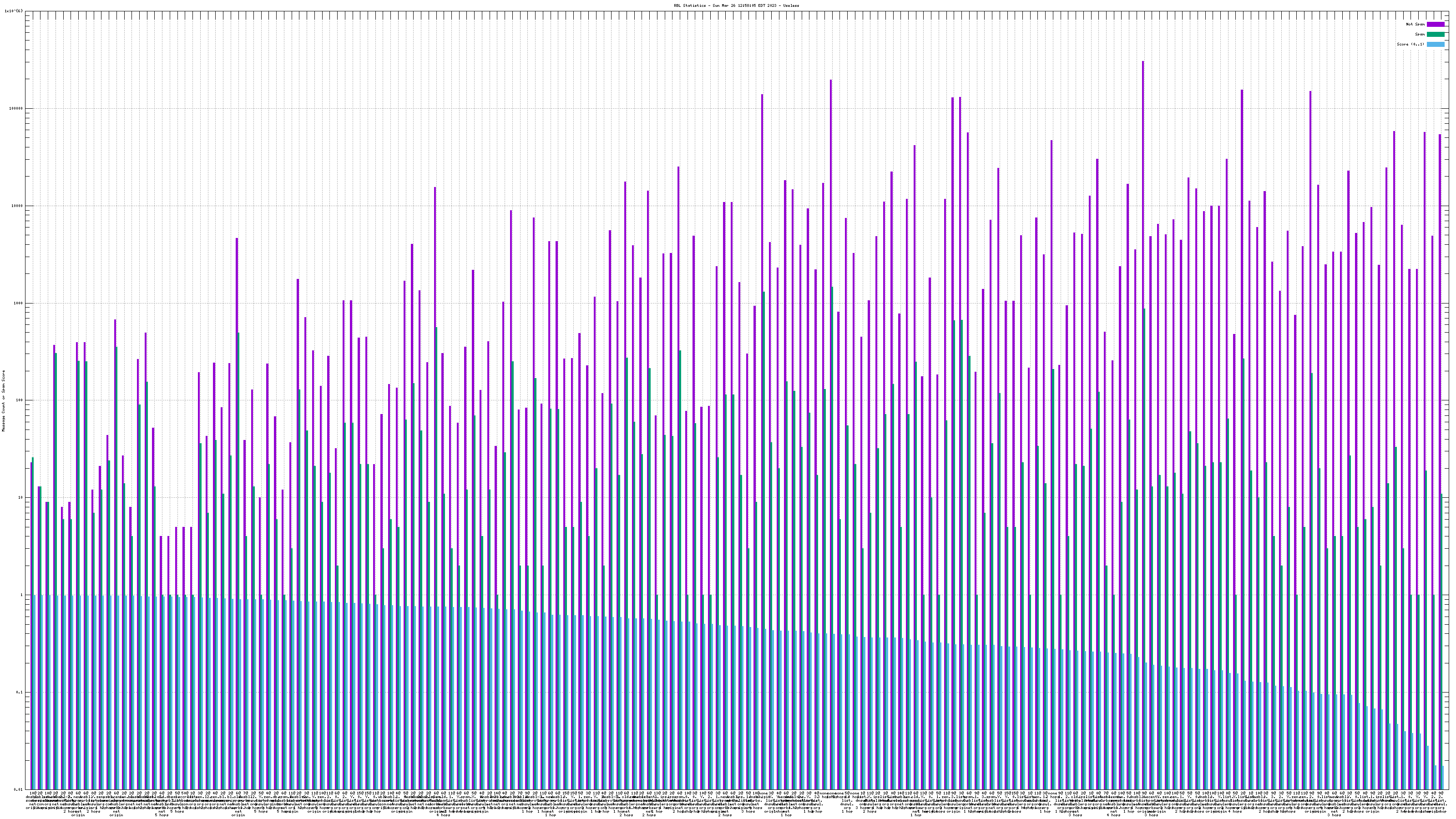Select the 'Score (0..1)' legend label
This screenshot has height=819, width=1456.
(x=1410, y=44)
